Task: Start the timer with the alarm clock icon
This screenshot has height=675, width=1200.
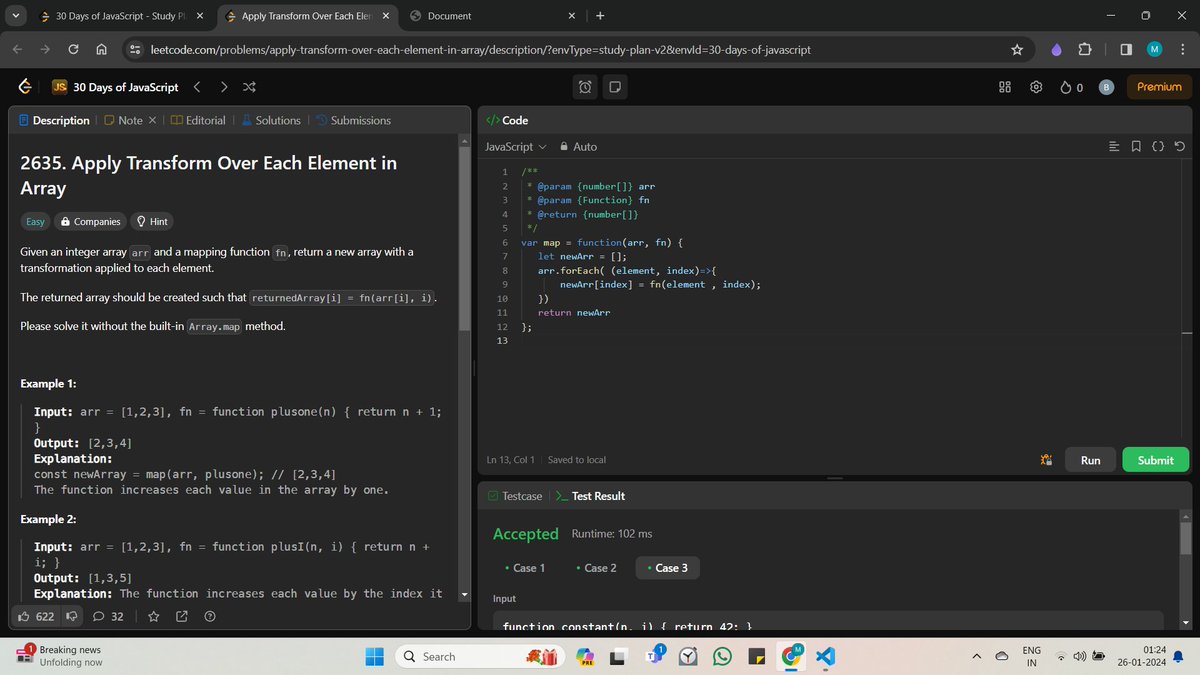Action: click(x=584, y=87)
